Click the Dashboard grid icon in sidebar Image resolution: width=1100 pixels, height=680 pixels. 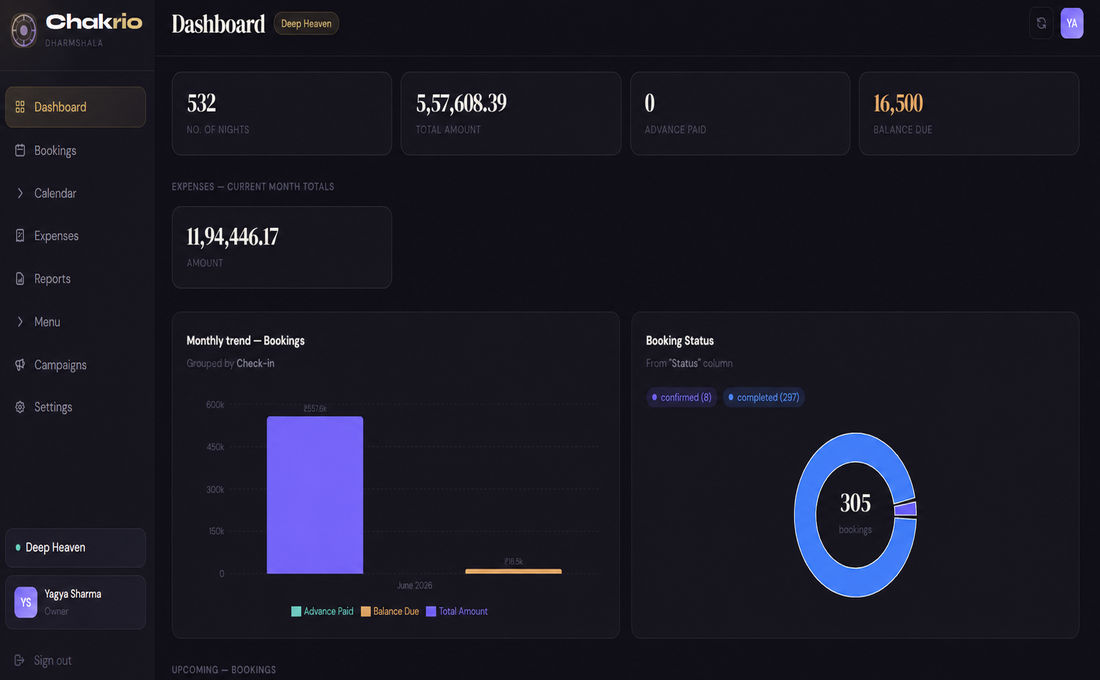pyautogui.click(x=20, y=107)
